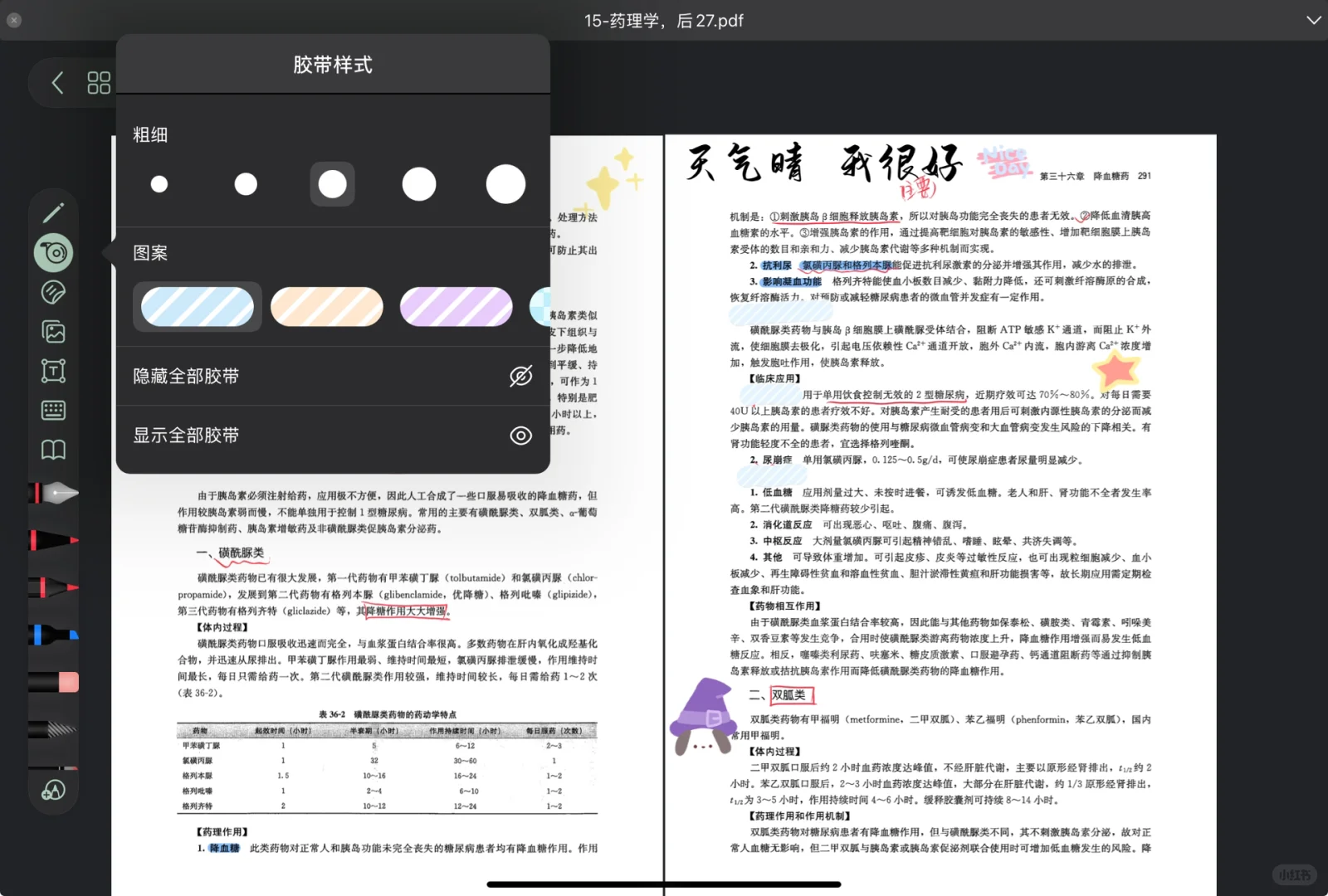Open the book reading mode icon
Image resolution: width=1328 pixels, height=896 pixels.
53,450
